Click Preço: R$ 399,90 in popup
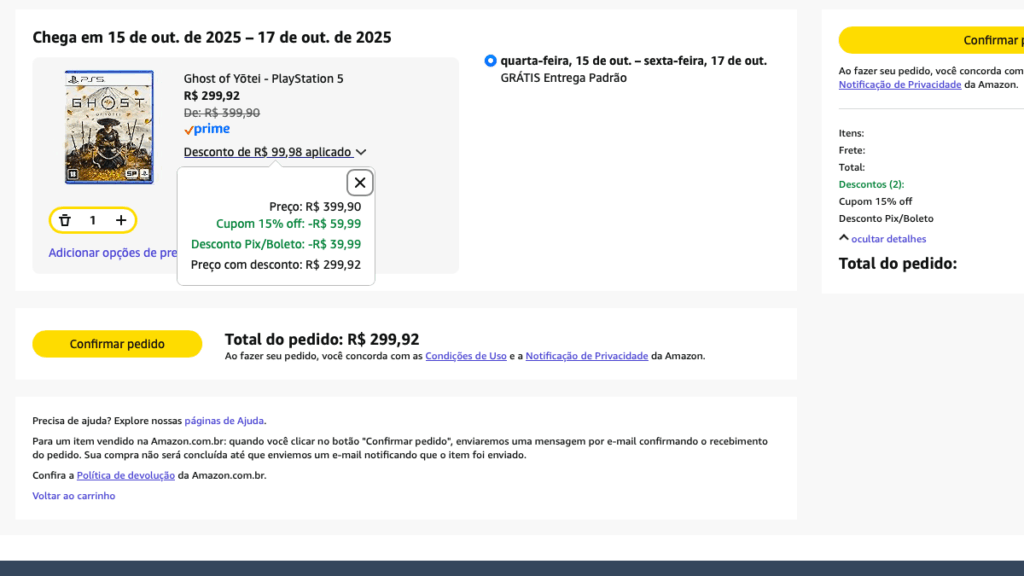 coord(315,207)
